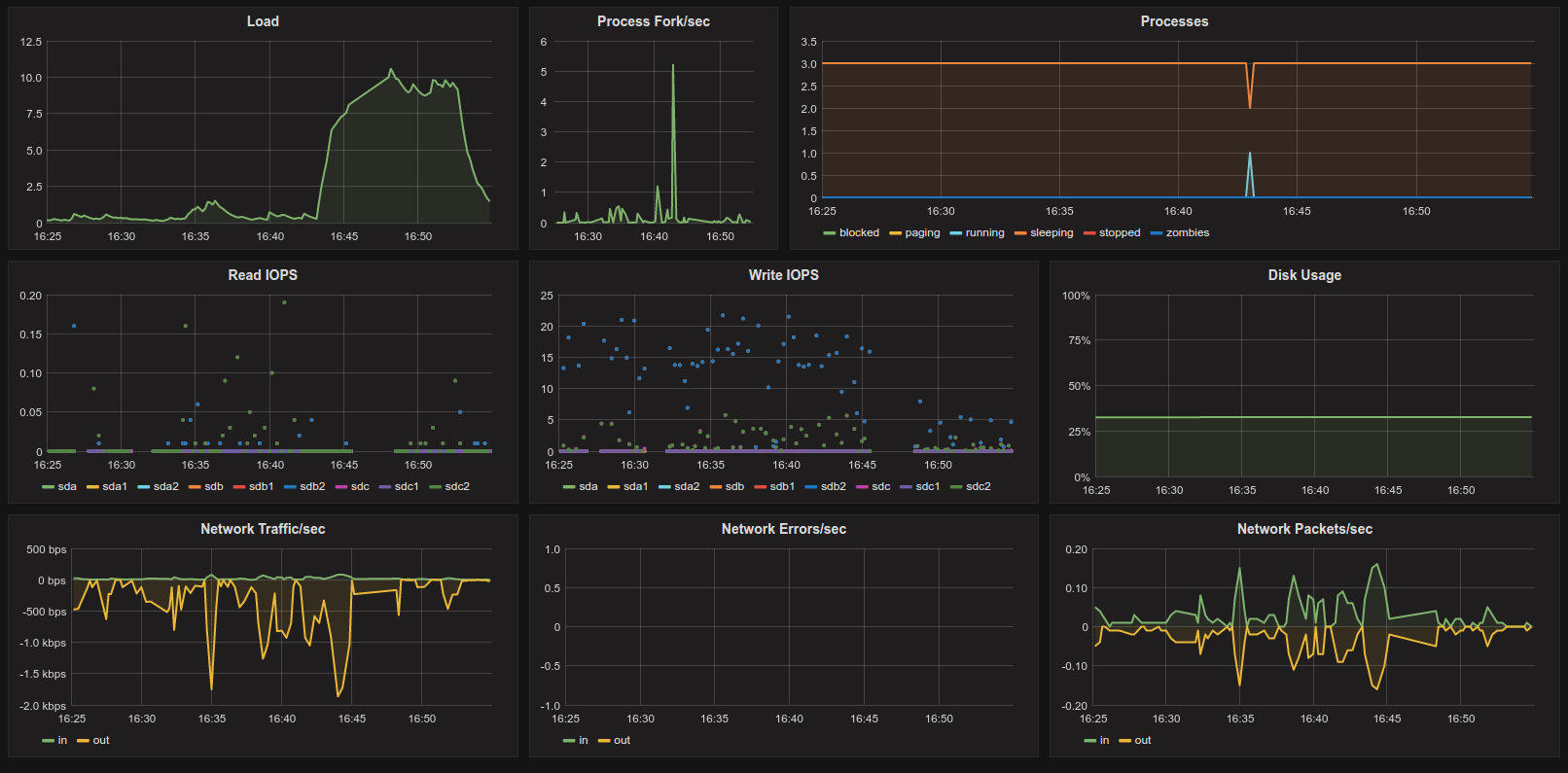Toggle sdc2 series in Write IOPS legend
The image size is (1568, 773).
click(971, 486)
